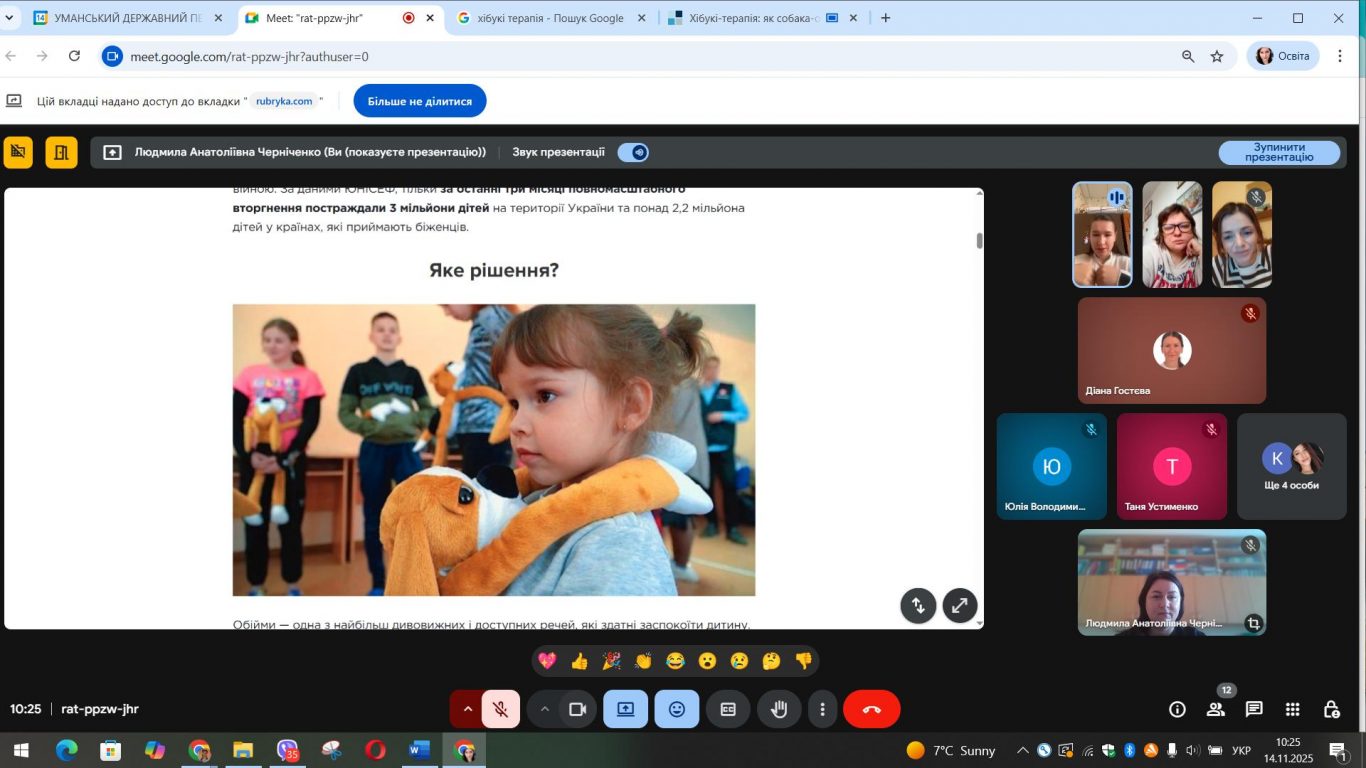1366x768 pixels.
Task: Send the thumbs up reaction
Action: pyautogui.click(x=579, y=661)
